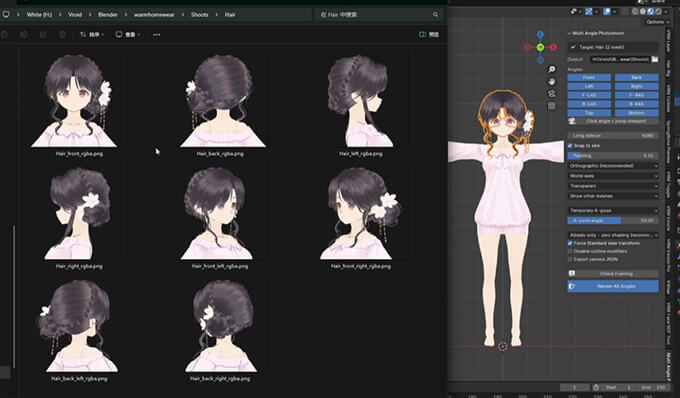This screenshot has width=680, height=398.
Task: Click the Back angle button
Action: (637, 77)
